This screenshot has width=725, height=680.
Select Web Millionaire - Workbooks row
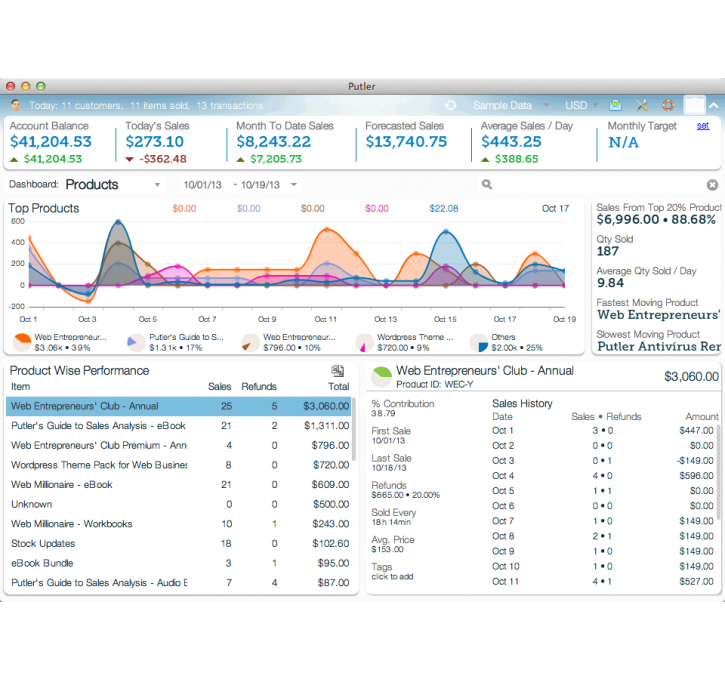point(179,524)
